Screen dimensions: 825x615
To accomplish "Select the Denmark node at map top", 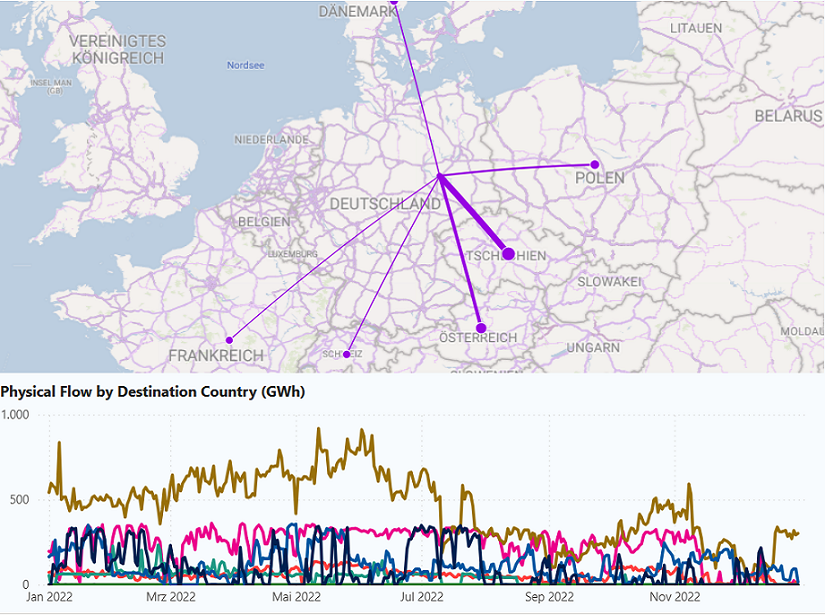I will tap(394, 3).
